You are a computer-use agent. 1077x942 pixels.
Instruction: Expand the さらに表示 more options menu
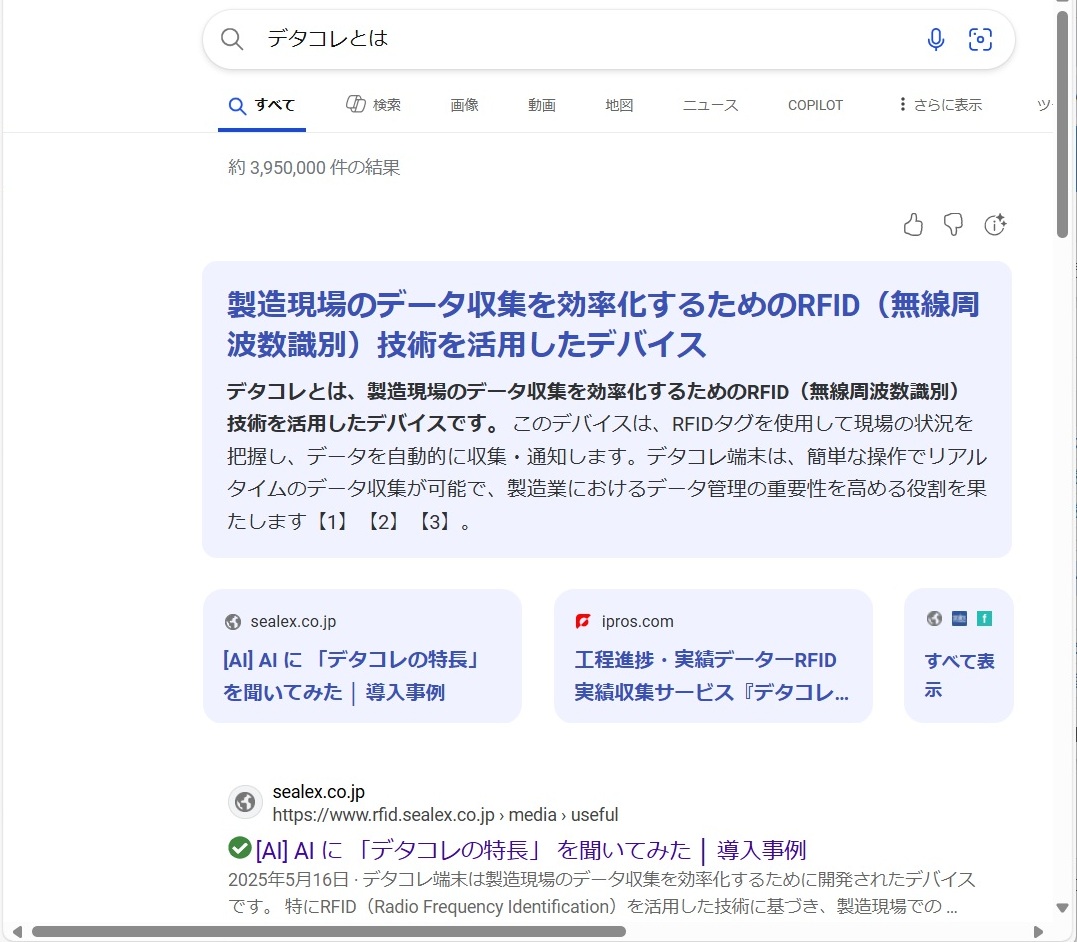click(x=940, y=105)
